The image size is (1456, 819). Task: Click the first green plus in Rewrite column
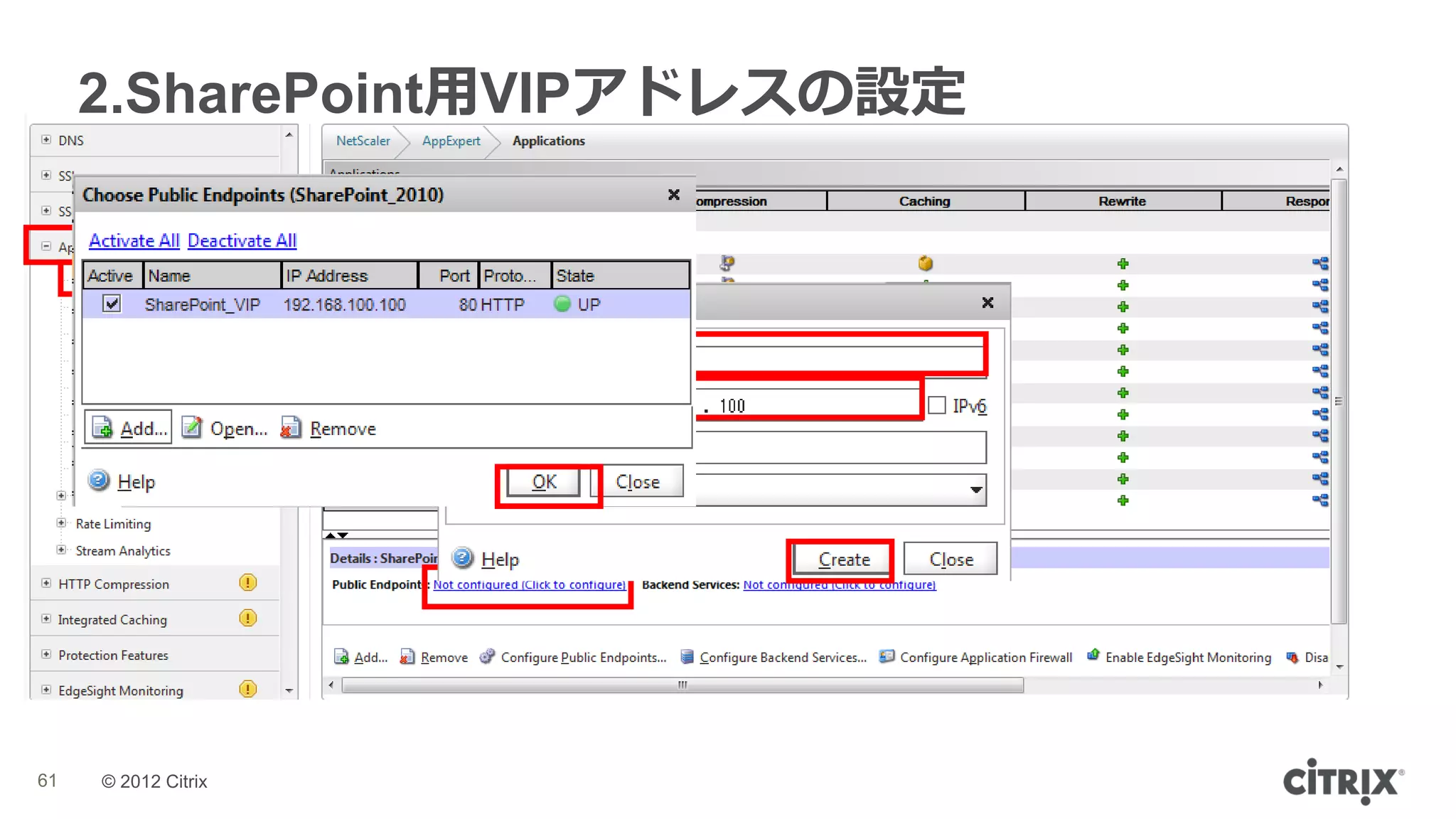pos(1123,264)
